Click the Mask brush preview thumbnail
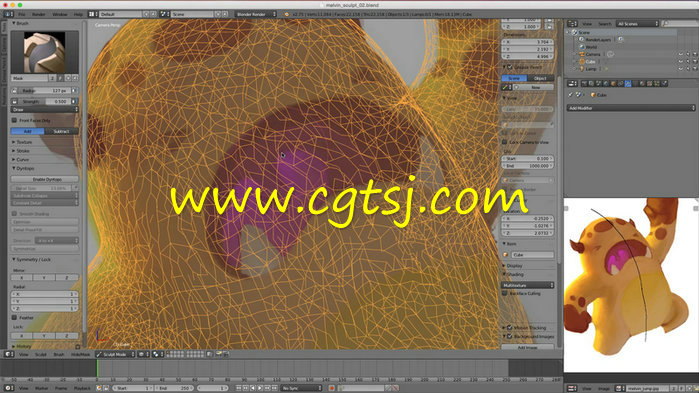The height and width of the screenshot is (393, 699). pos(45,52)
